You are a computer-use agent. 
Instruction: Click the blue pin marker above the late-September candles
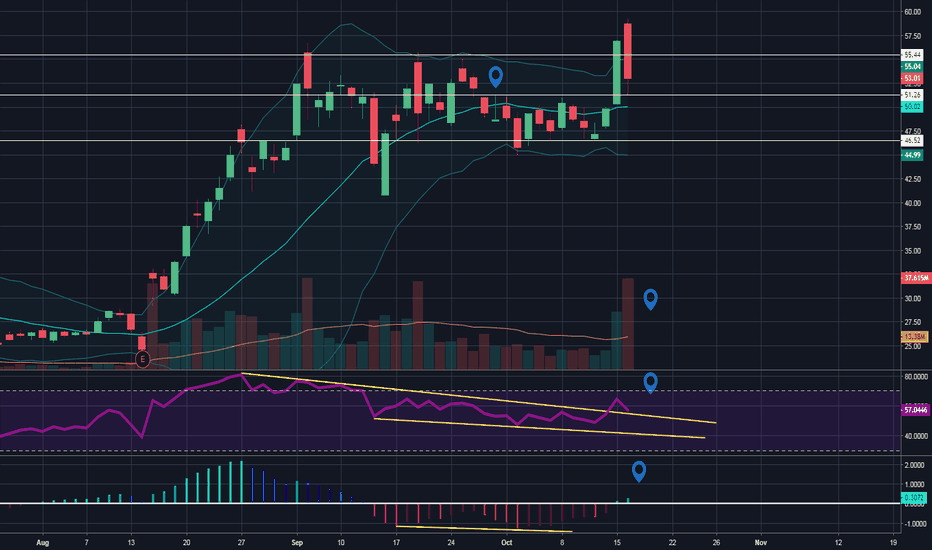click(496, 77)
